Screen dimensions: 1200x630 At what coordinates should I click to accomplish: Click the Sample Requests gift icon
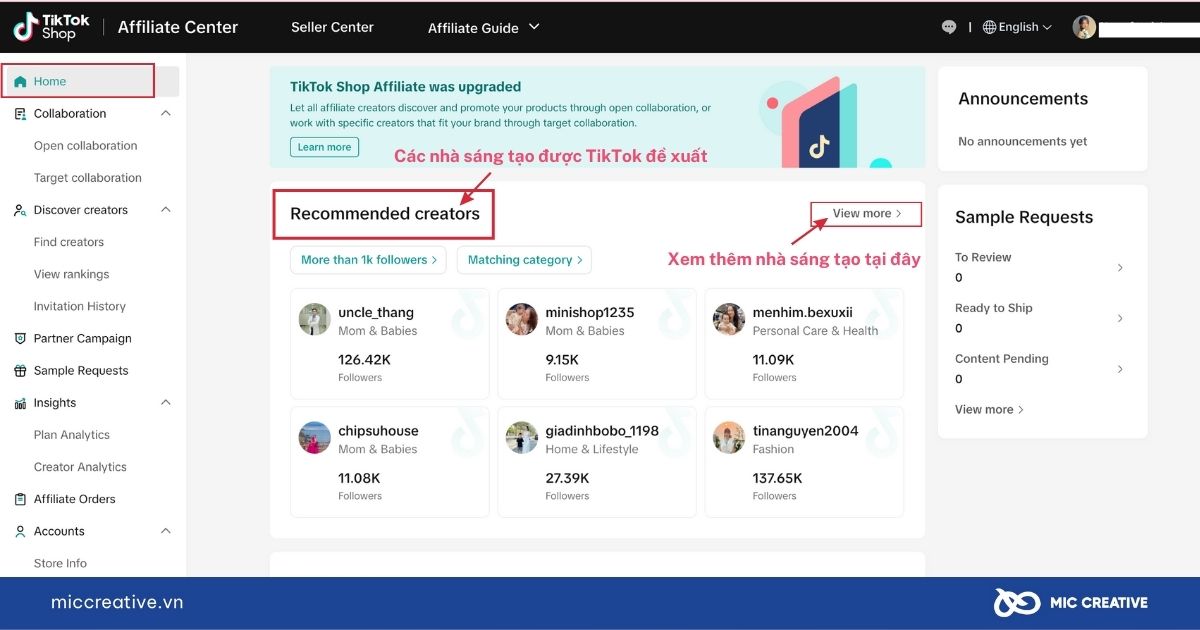[20, 371]
